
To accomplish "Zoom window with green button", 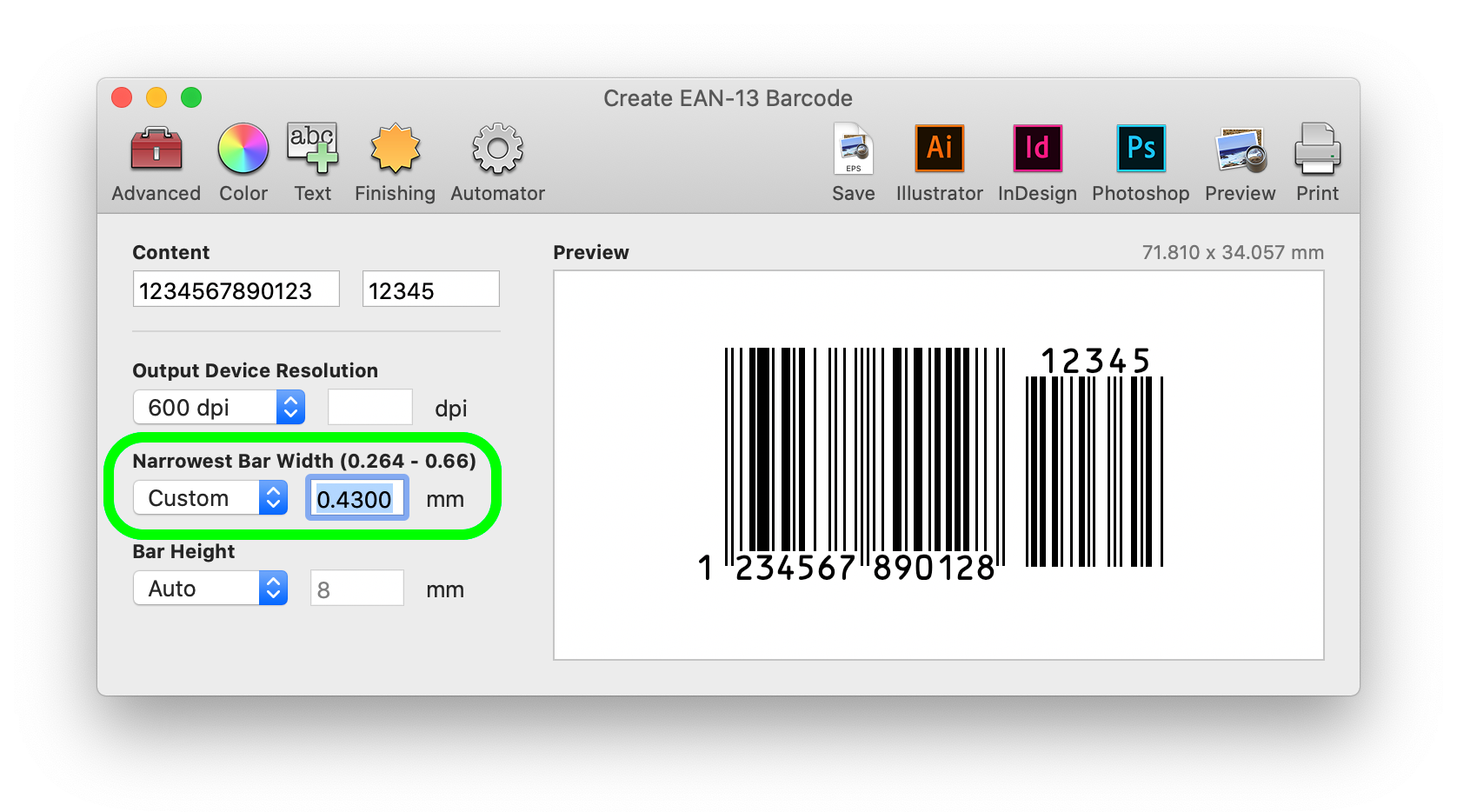I will (x=191, y=97).
